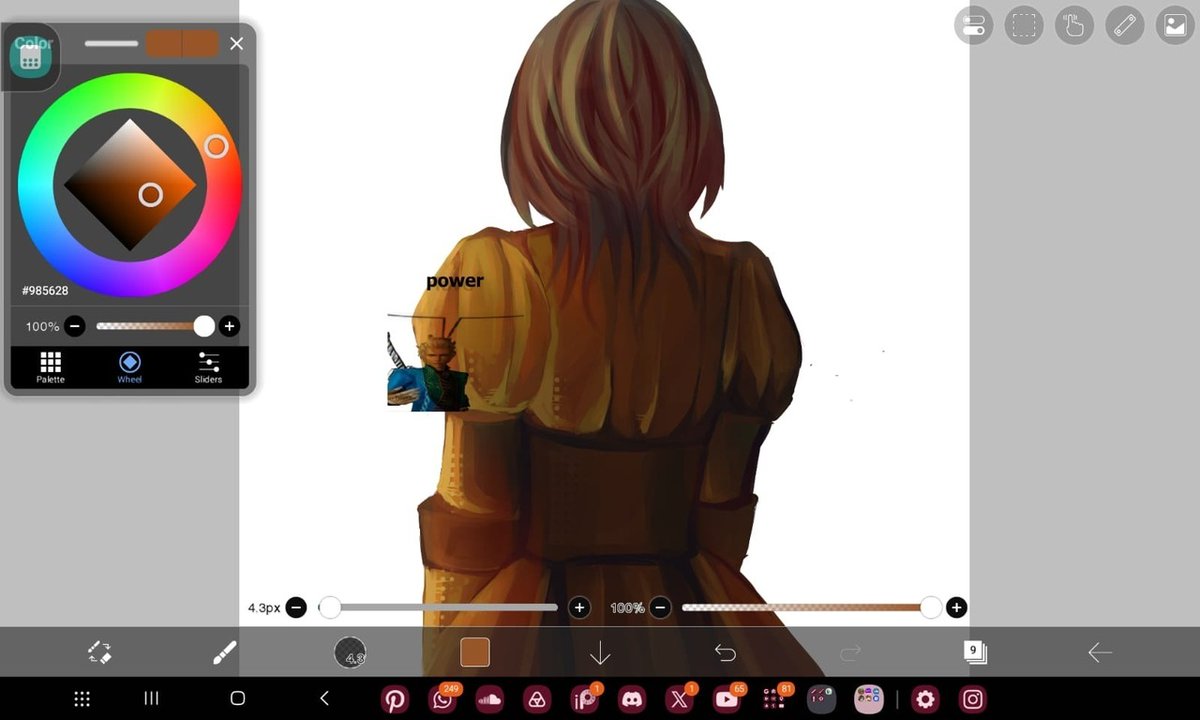Viewport: 1200px width, 720px height.
Task: Open the reference image window icon
Action: point(1175,26)
